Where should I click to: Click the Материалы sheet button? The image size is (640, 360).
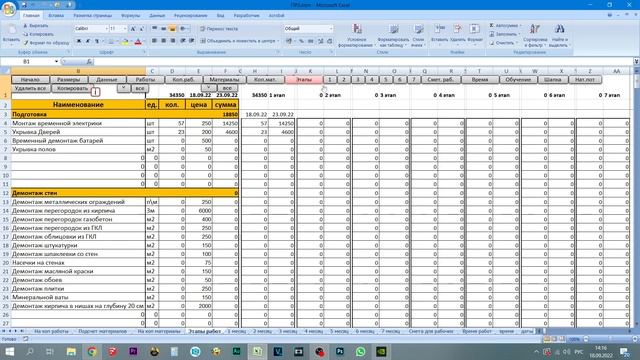click(224, 80)
